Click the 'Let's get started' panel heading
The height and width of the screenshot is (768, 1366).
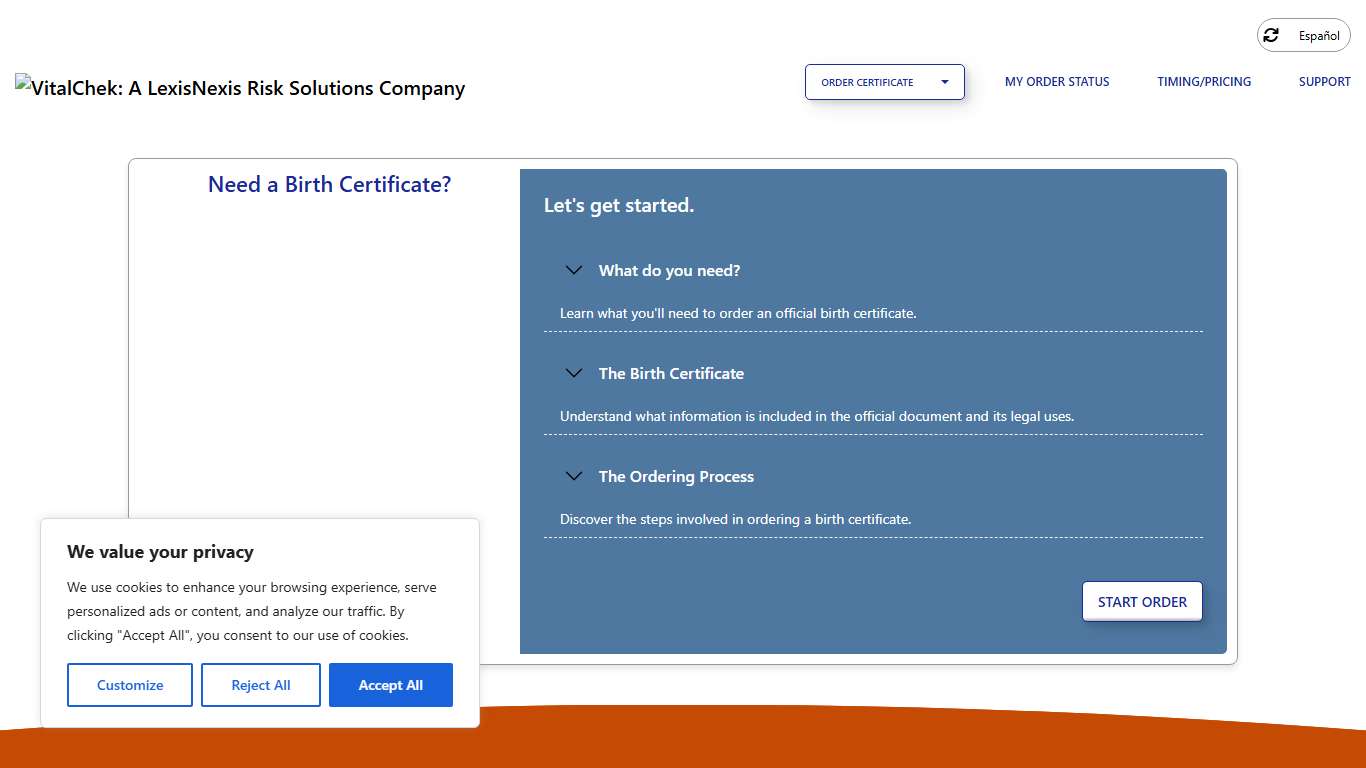pos(618,205)
